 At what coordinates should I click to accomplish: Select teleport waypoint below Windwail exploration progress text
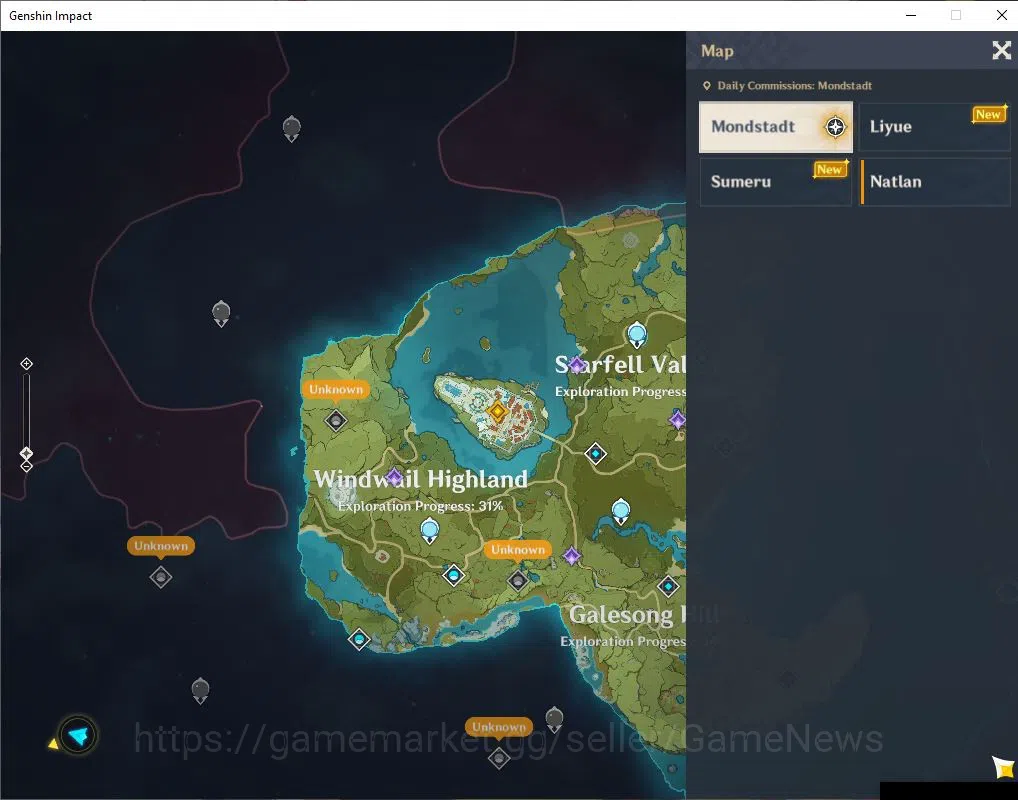tap(430, 531)
